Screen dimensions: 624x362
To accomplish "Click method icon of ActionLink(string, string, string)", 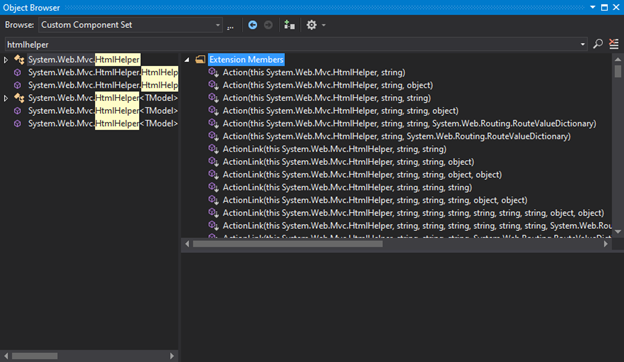I will coord(213,187).
